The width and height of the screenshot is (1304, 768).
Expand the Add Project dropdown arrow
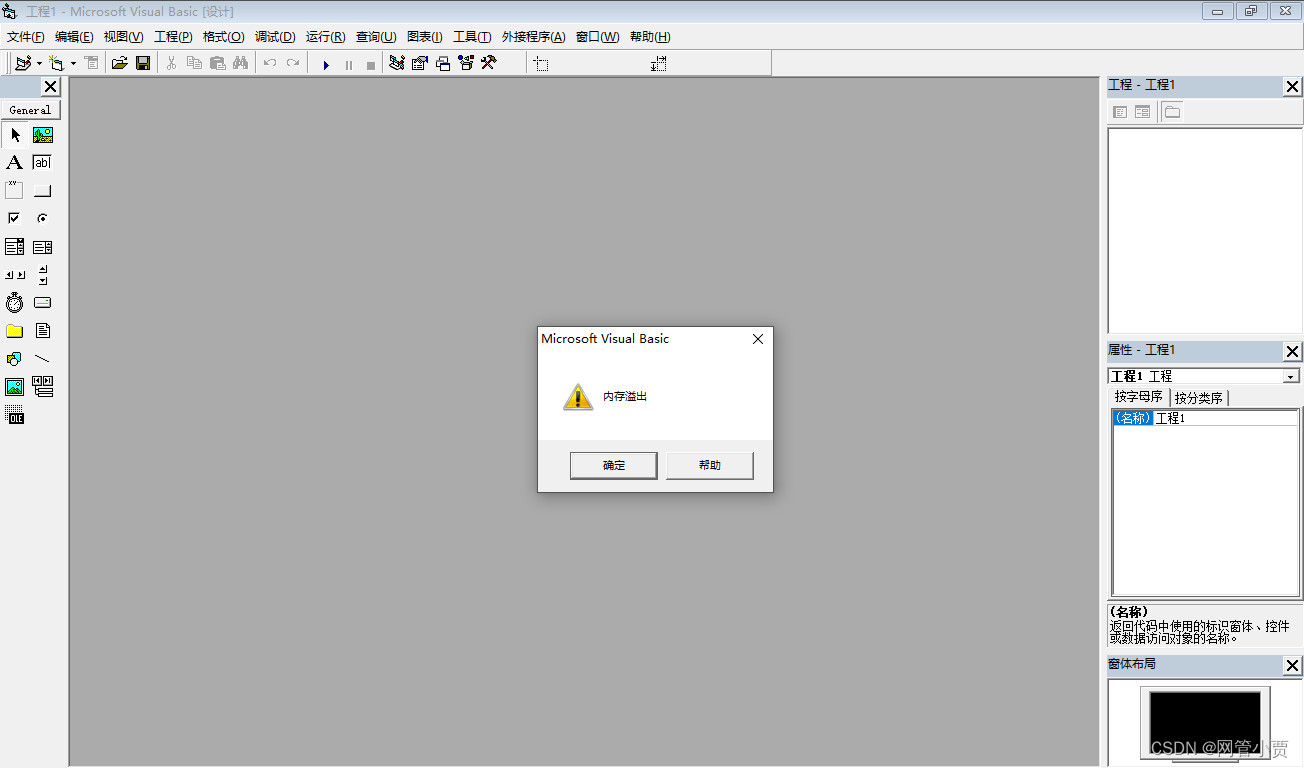tap(39, 63)
